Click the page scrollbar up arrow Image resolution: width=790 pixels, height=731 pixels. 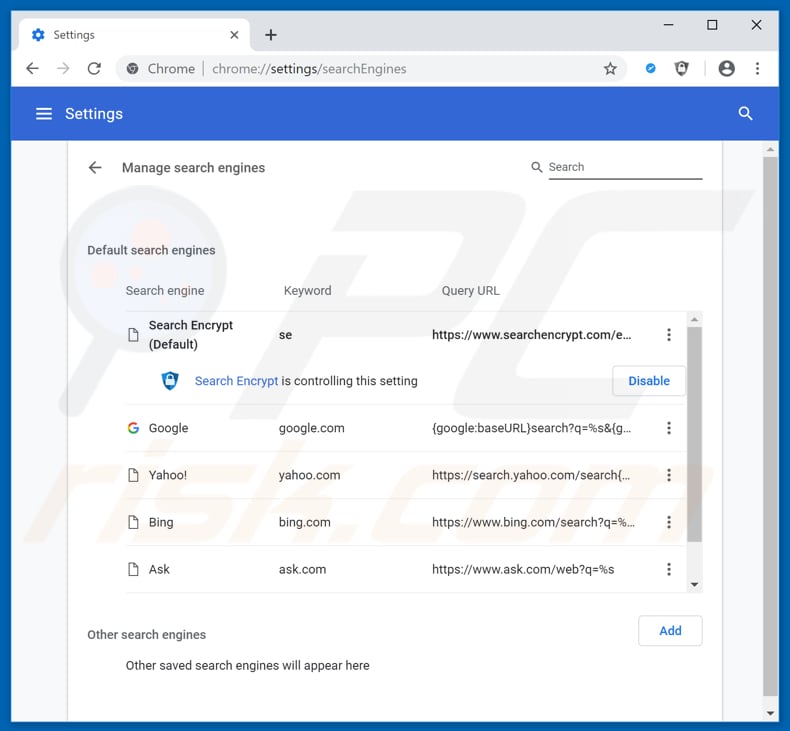click(x=770, y=150)
